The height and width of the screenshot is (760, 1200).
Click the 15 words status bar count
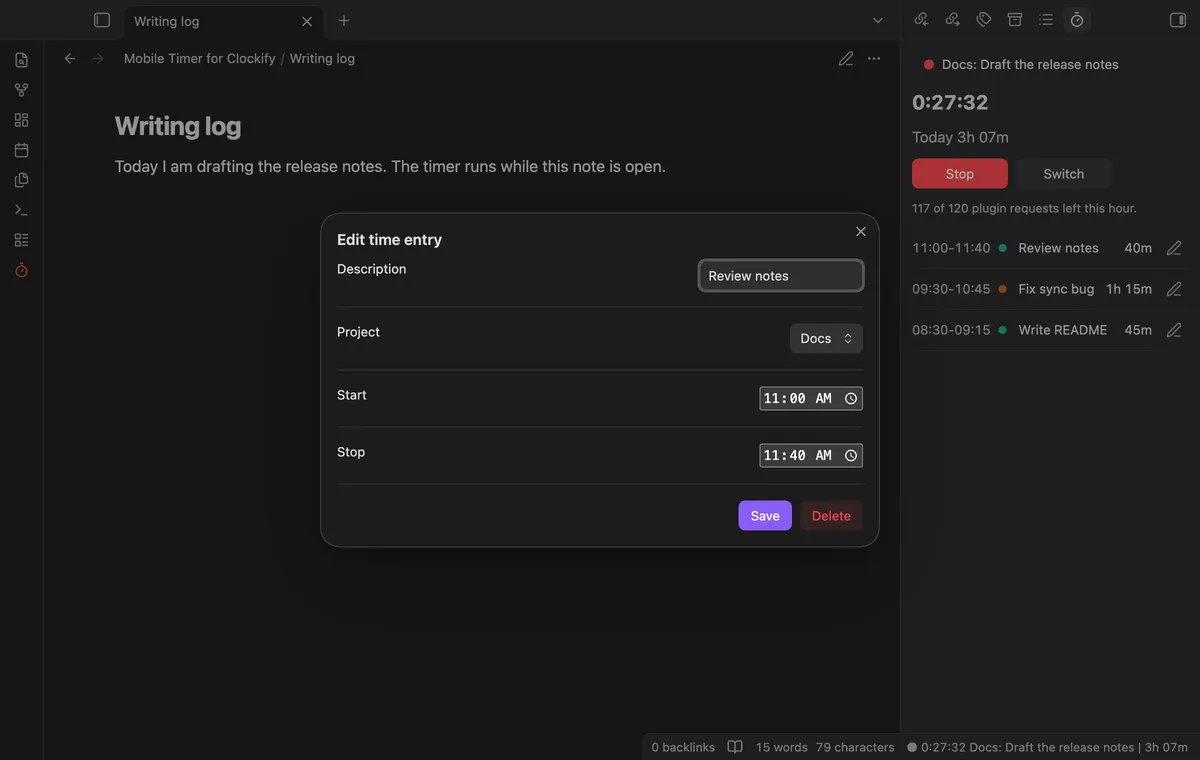782,747
